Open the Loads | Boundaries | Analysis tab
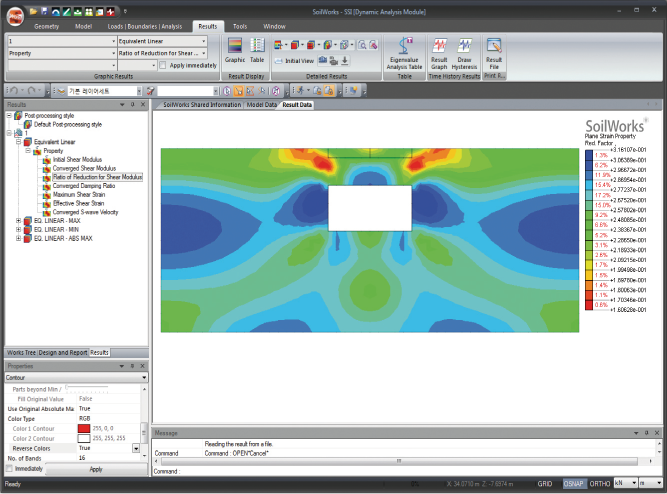The height and width of the screenshot is (494, 667). click(x=145, y=26)
